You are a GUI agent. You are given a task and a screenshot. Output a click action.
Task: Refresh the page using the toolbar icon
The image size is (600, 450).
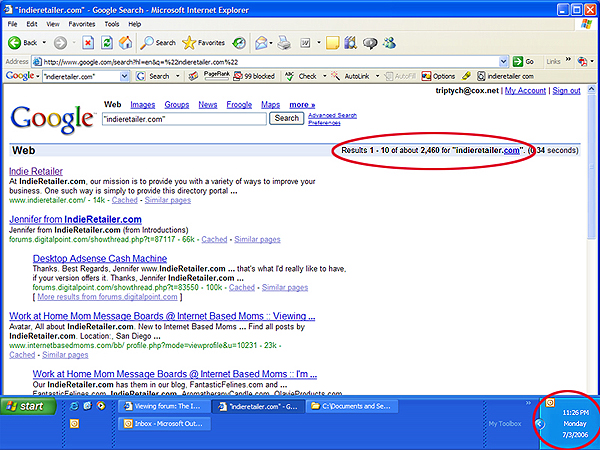pyautogui.click(x=107, y=43)
